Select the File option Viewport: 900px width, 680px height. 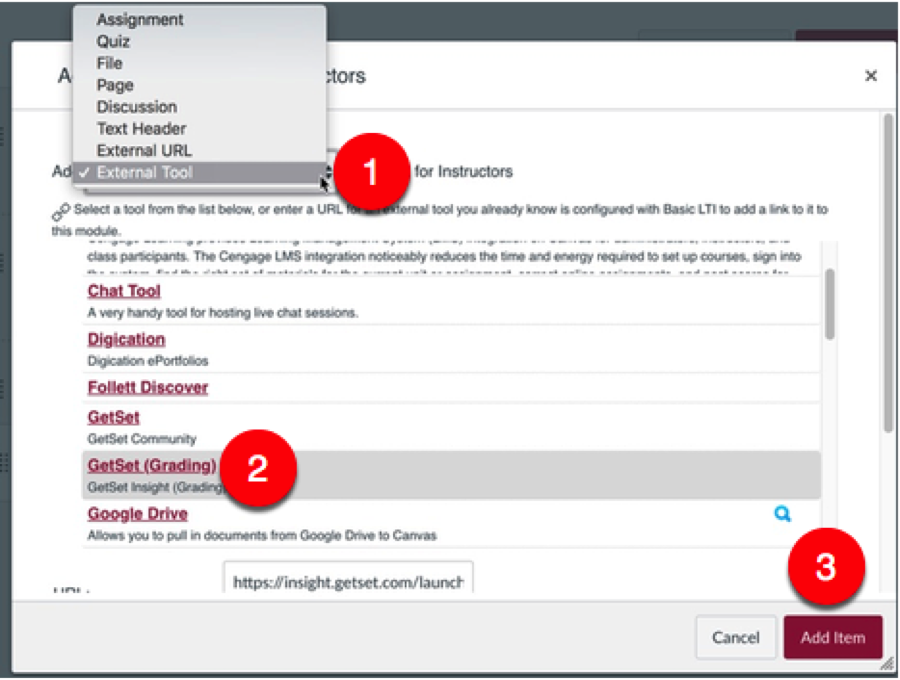(109, 63)
